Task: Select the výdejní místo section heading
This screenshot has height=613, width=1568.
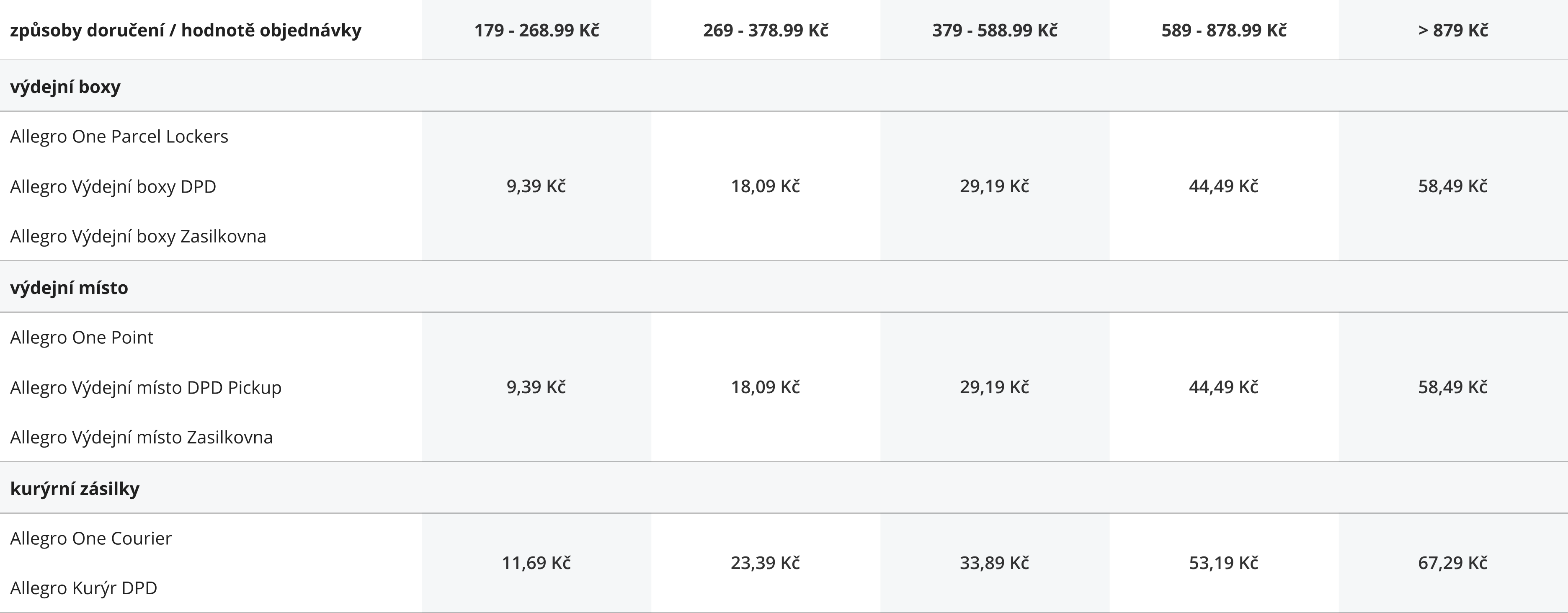Action: point(69,287)
